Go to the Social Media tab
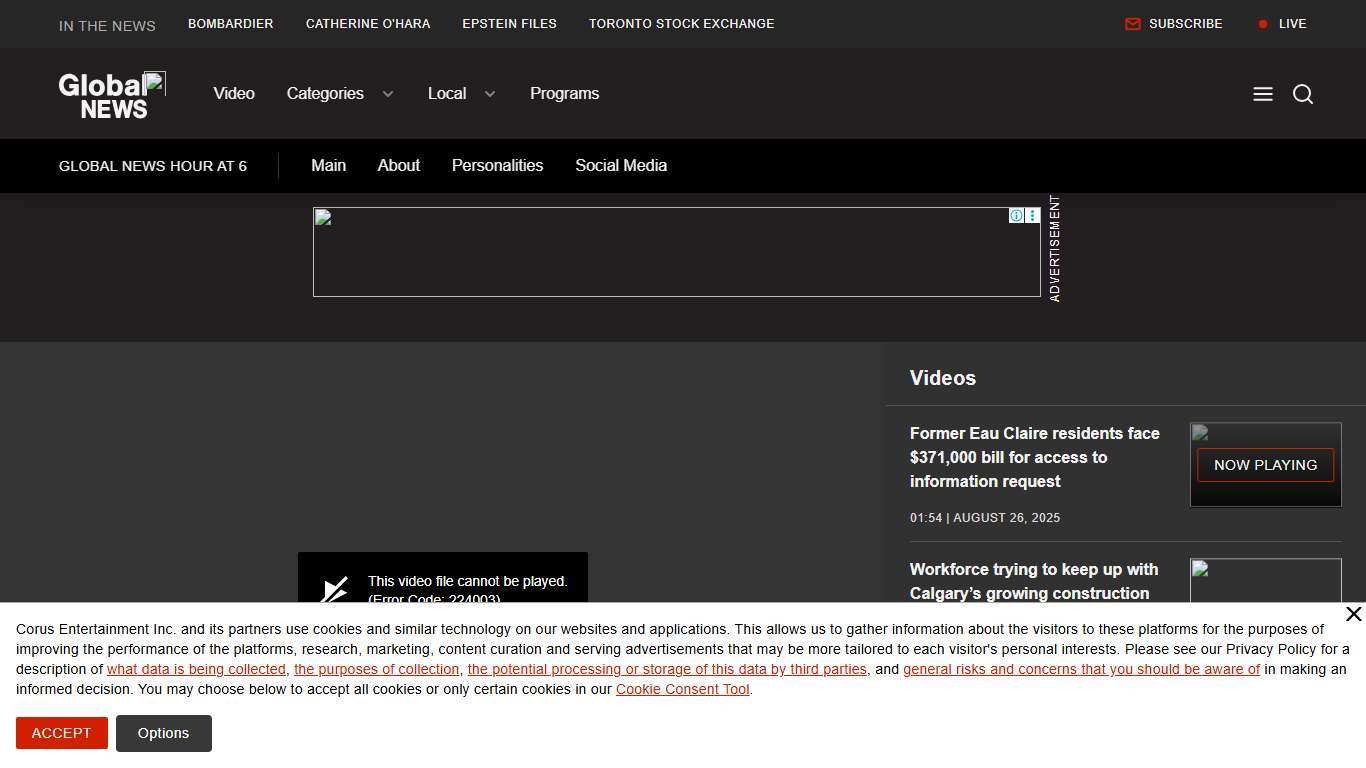1366x768 pixels. (620, 166)
